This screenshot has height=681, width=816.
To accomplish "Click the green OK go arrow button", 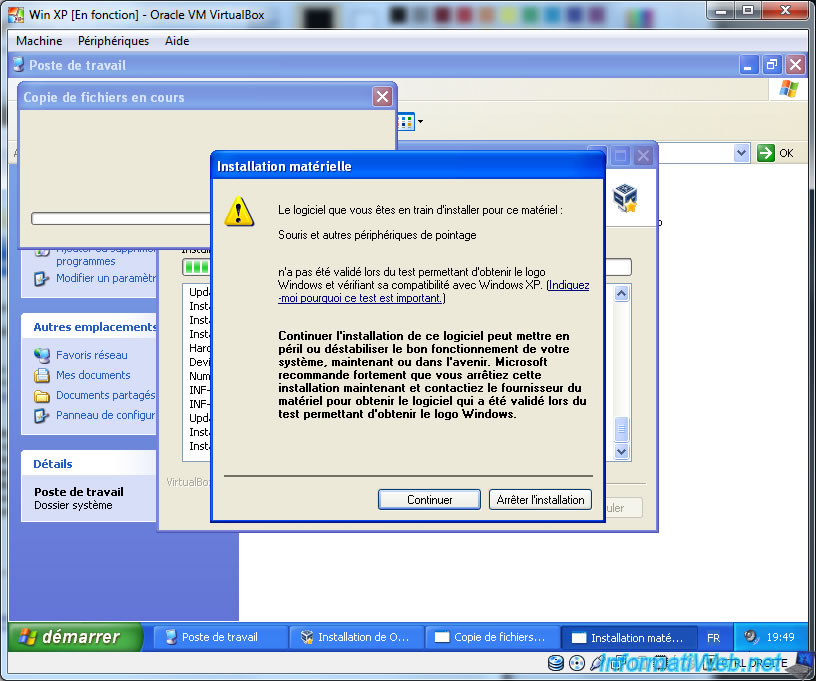I will tap(766, 153).
